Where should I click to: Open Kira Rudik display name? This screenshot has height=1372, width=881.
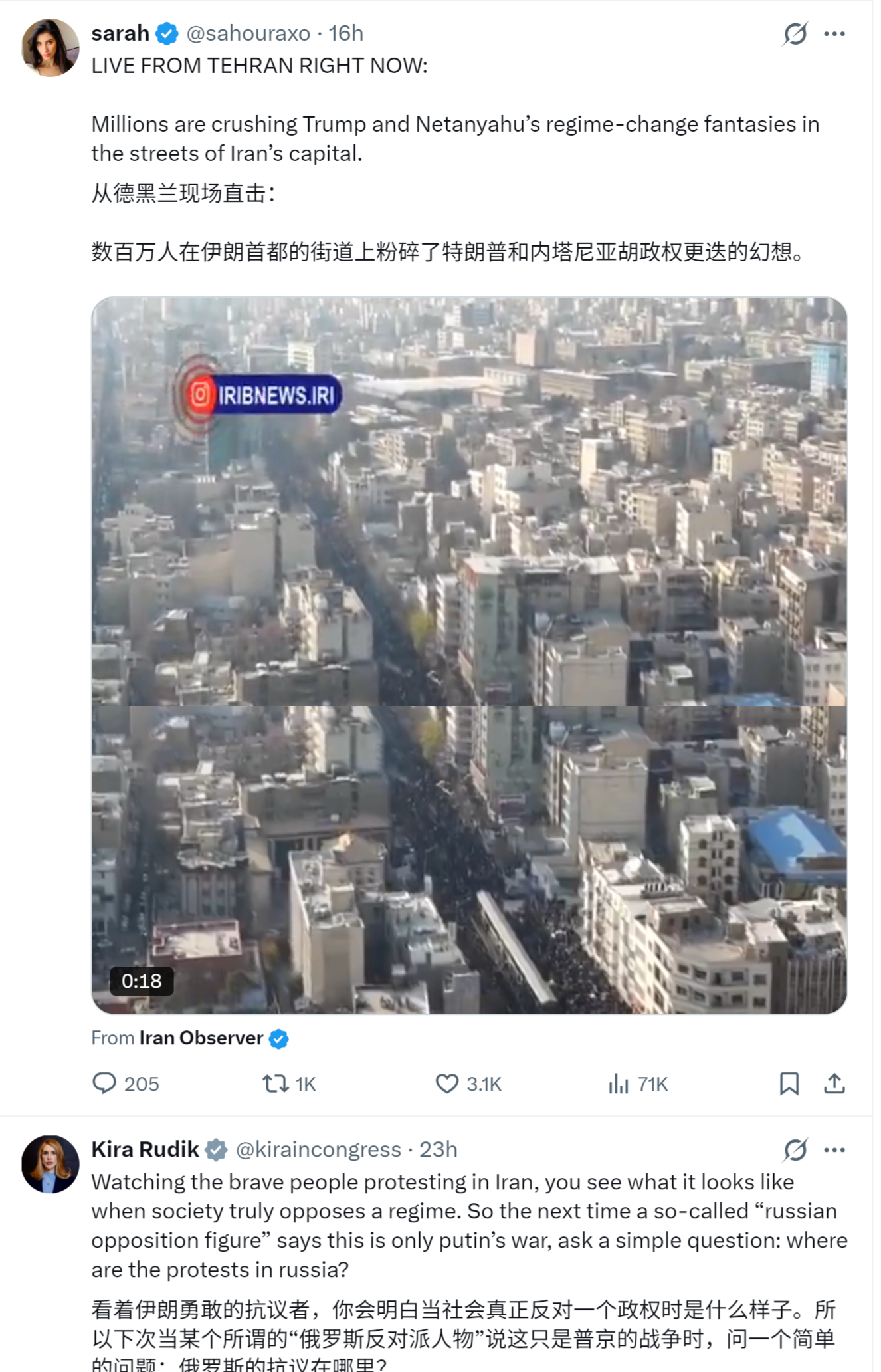click(x=145, y=1149)
